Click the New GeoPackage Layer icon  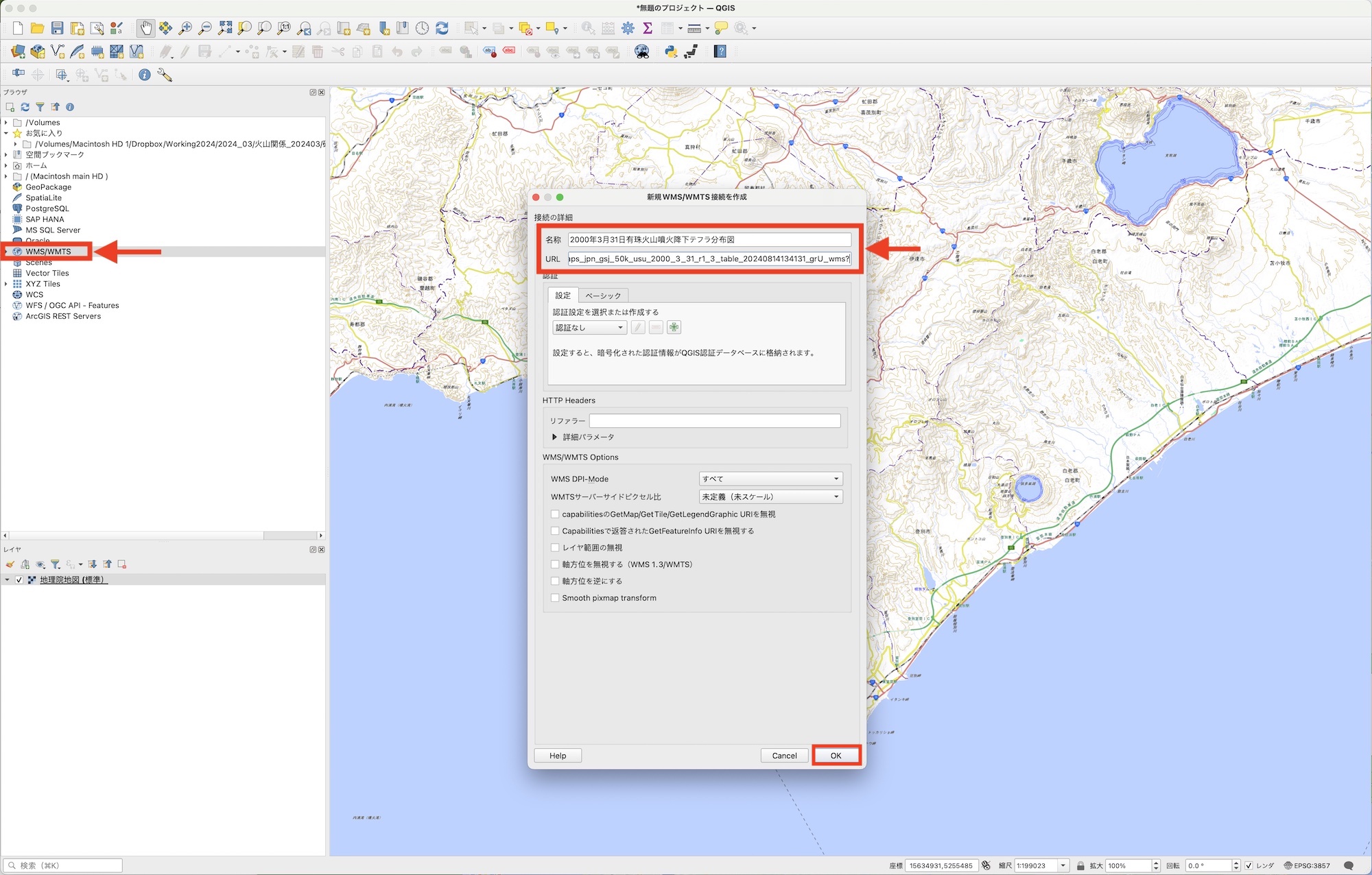38,51
